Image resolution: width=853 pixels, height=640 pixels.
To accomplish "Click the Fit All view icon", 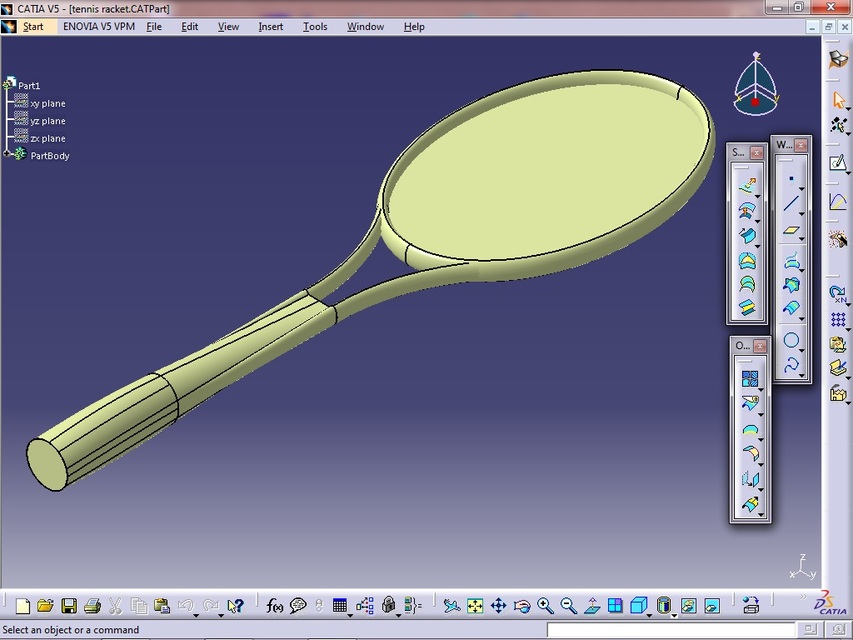I will coord(475,604).
